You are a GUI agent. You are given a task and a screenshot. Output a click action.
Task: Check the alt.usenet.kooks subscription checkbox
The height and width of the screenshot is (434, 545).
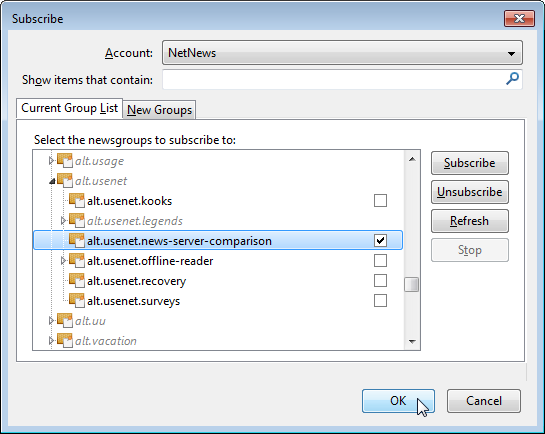380,200
